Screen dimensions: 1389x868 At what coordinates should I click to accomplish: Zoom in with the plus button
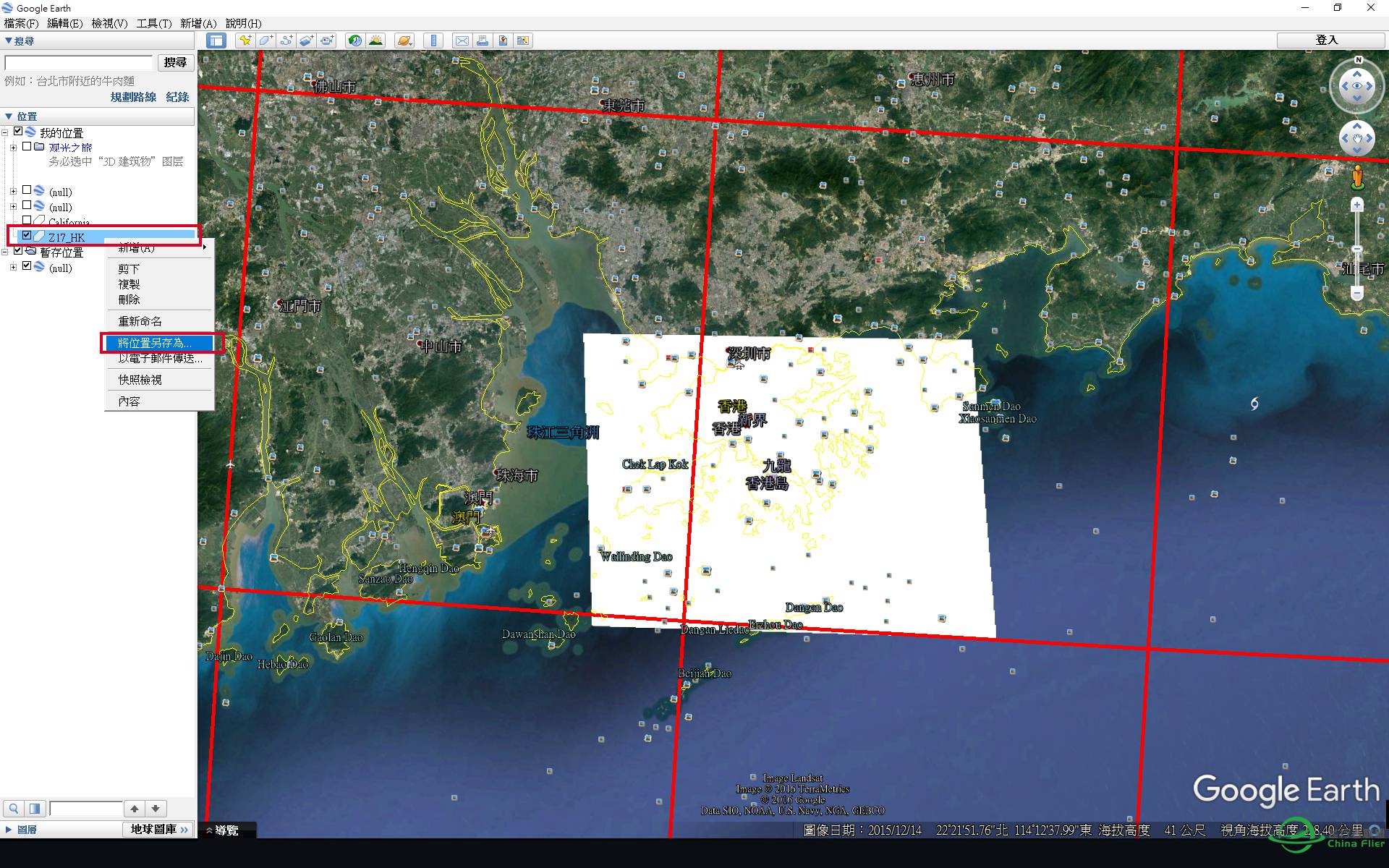tap(1357, 205)
